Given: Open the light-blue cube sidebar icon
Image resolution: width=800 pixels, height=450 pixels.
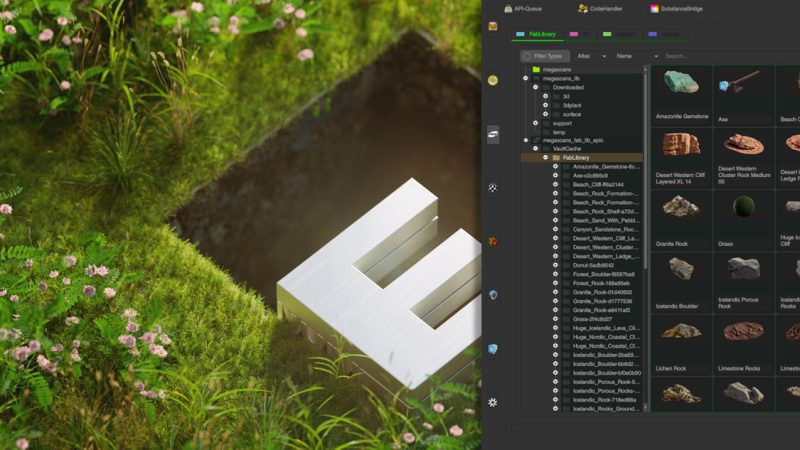Looking at the screenshot, I should [x=493, y=349].
